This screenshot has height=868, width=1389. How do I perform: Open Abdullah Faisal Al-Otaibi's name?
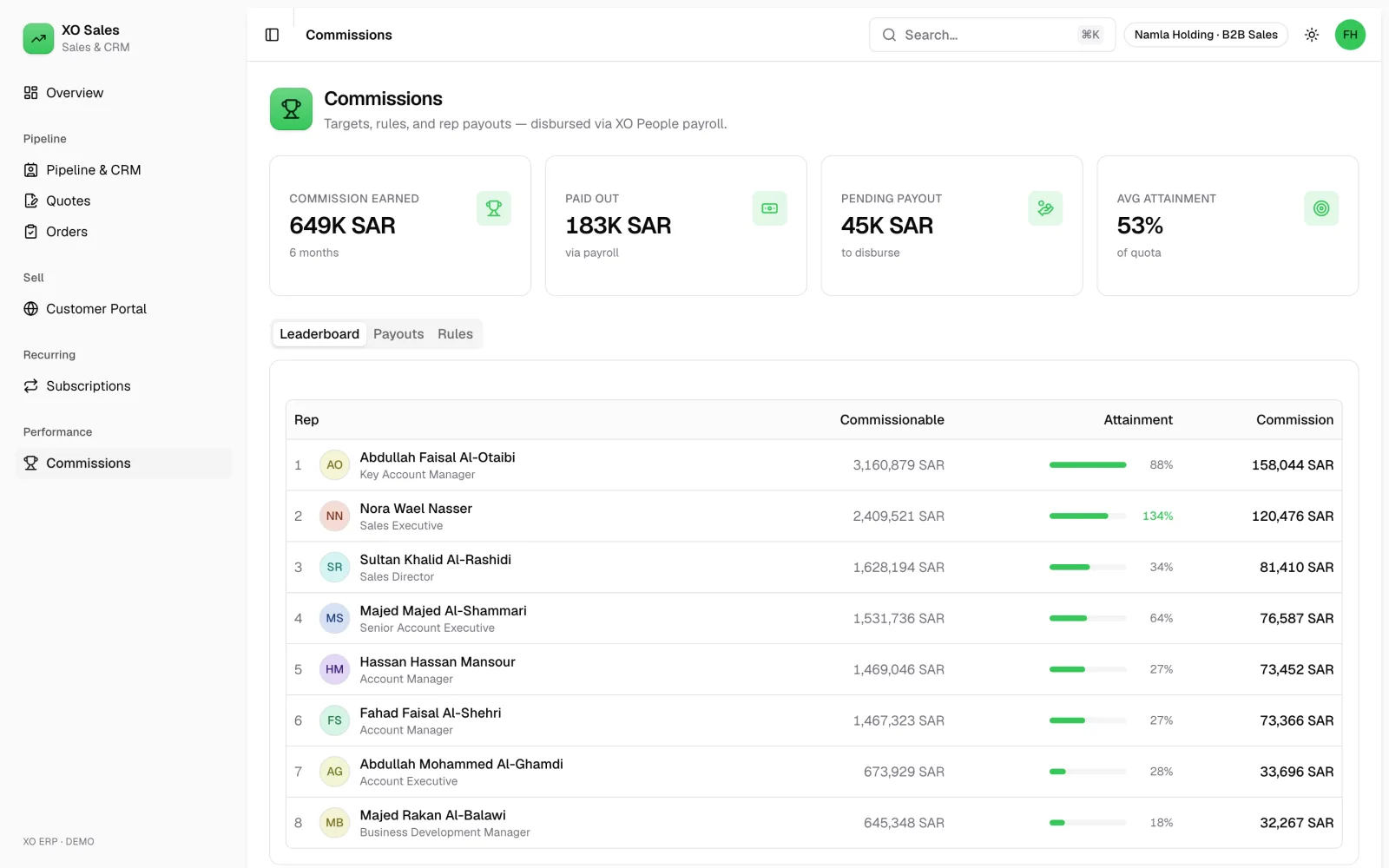[438, 457]
